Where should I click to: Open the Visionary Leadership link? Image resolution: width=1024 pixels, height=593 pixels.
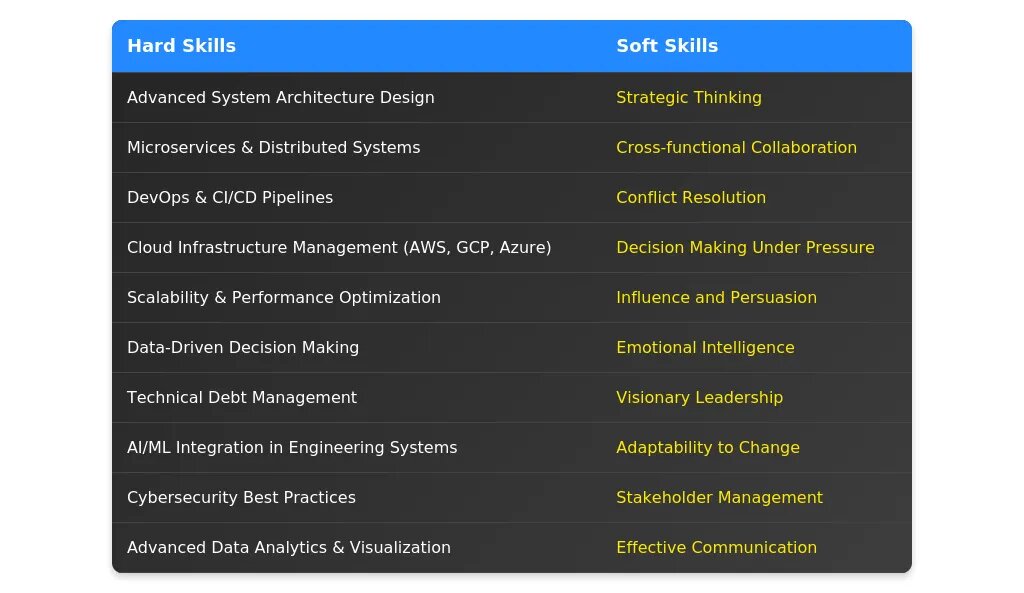[x=699, y=398]
